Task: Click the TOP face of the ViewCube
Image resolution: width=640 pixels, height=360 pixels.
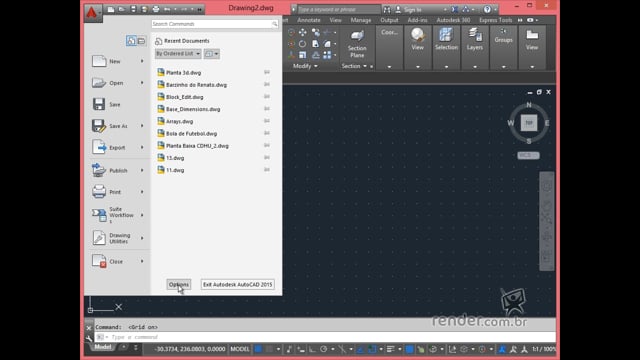Action: [x=529, y=123]
